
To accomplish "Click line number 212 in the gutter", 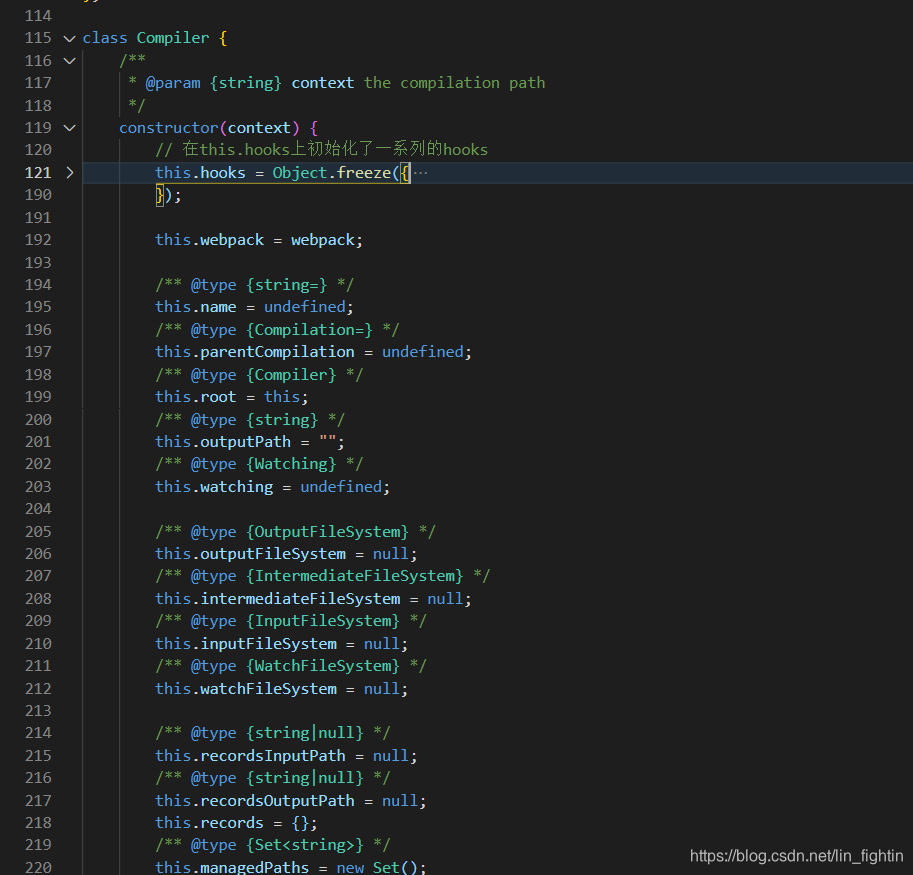I will tap(38, 689).
